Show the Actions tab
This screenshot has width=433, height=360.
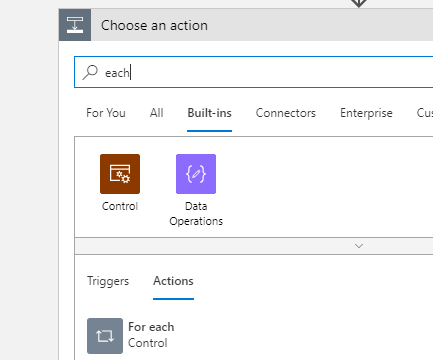tap(173, 281)
